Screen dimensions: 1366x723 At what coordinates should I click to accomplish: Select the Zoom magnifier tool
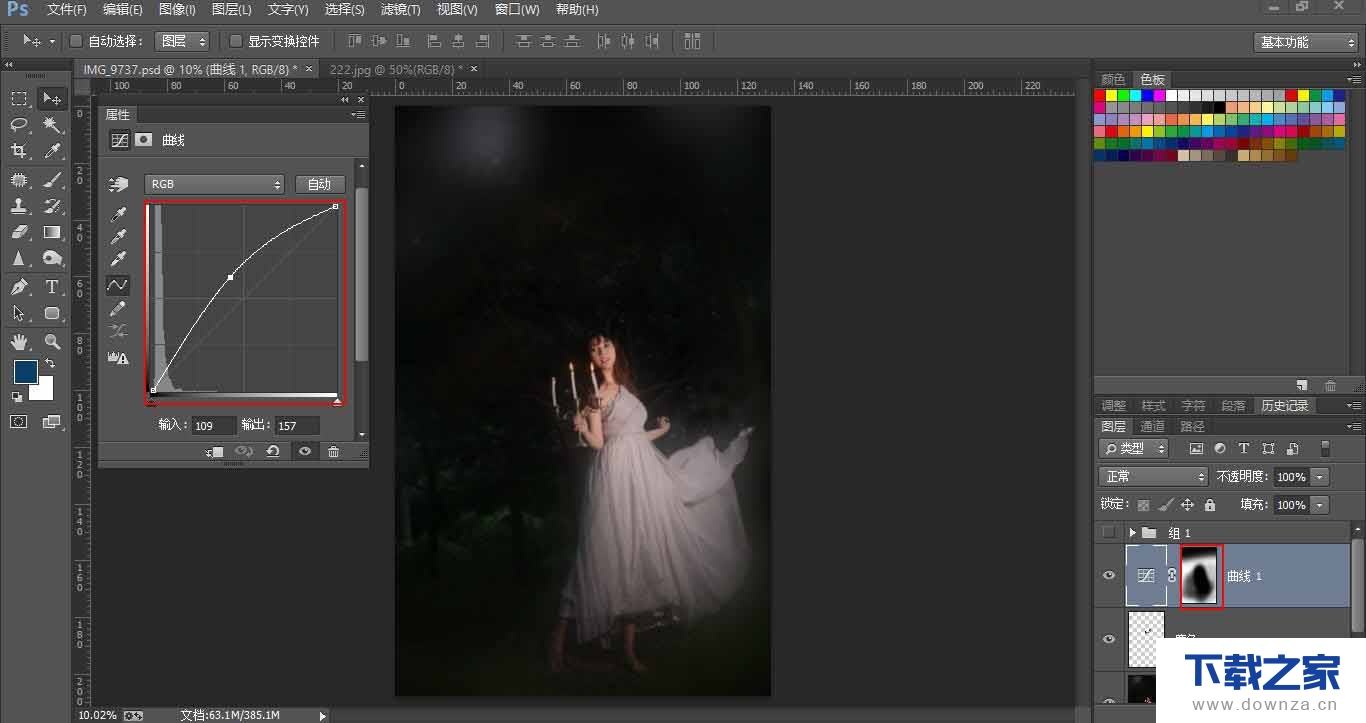52,341
